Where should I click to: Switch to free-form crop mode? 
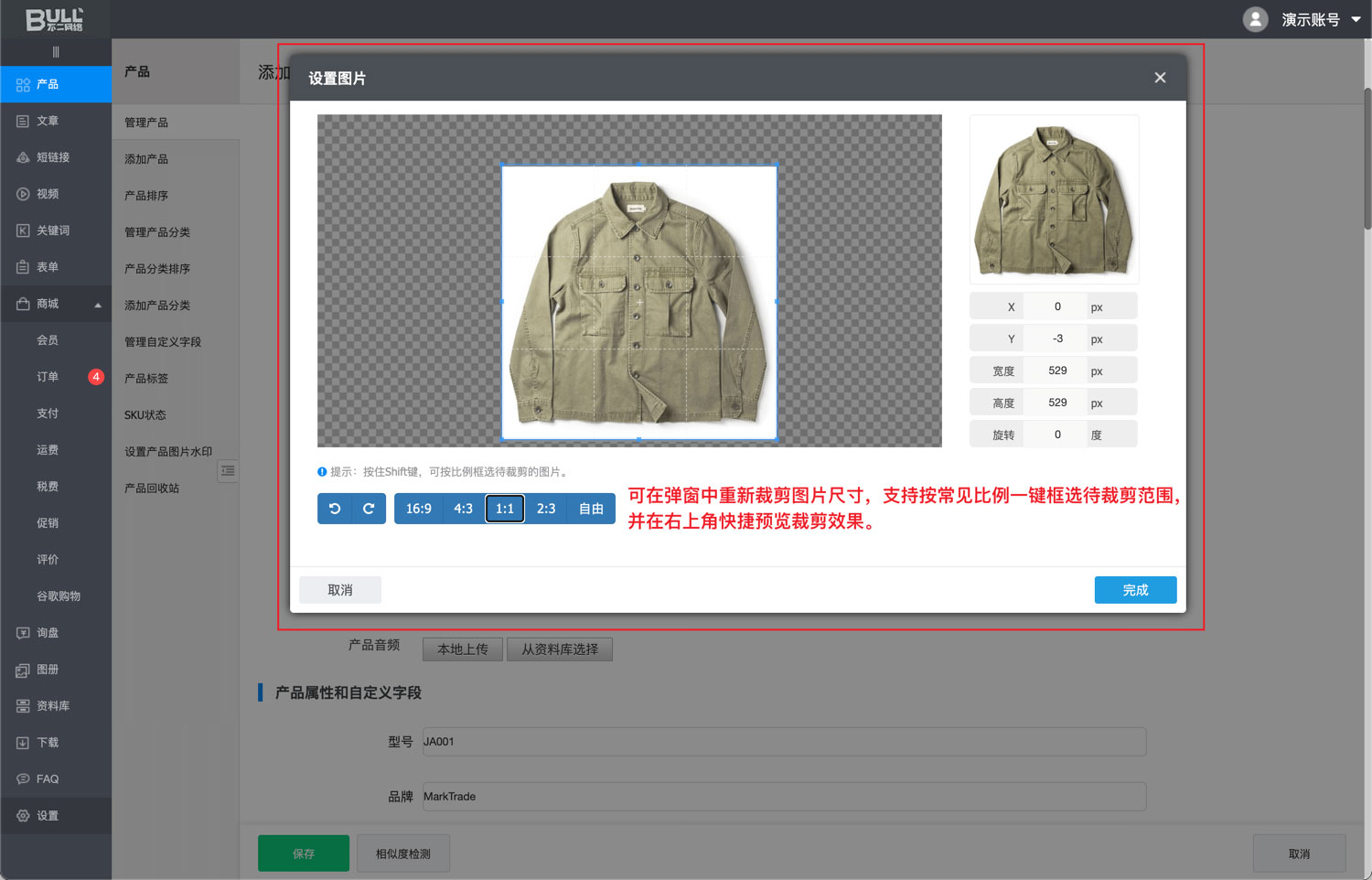pyautogui.click(x=591, y=509)
